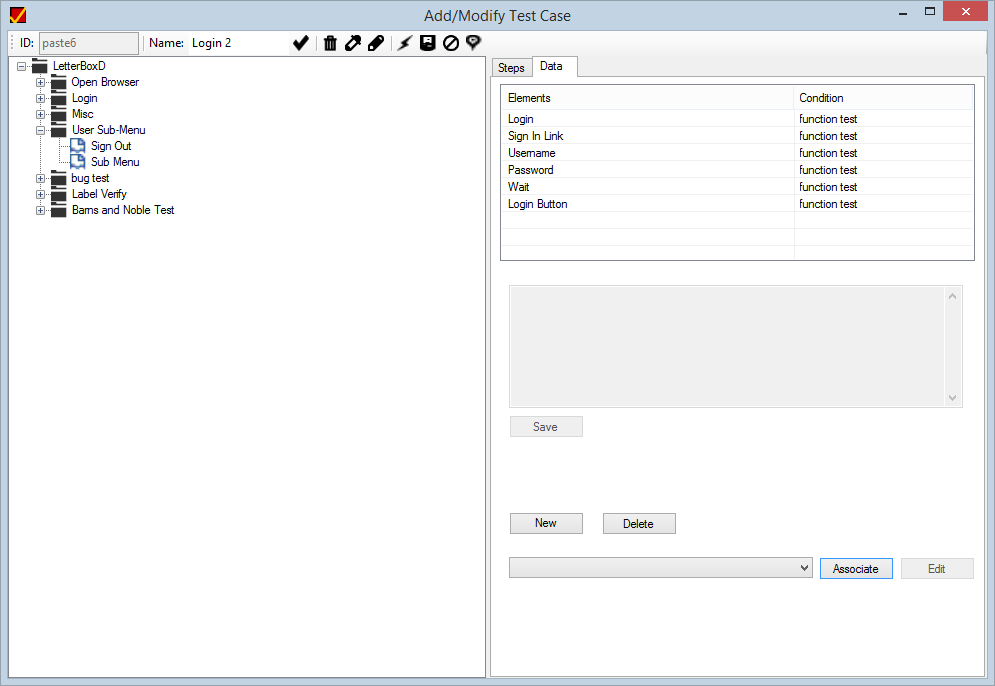The width and height of the screenshot is (995, 686).
Task: Click the checkmark confirm icon in toolbar
Action: (x=301, y=43)
